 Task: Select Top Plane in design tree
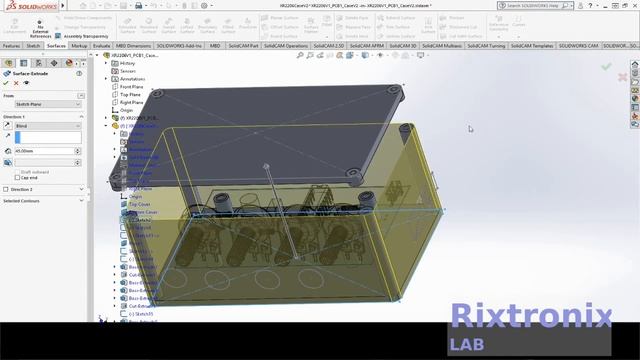130,95
